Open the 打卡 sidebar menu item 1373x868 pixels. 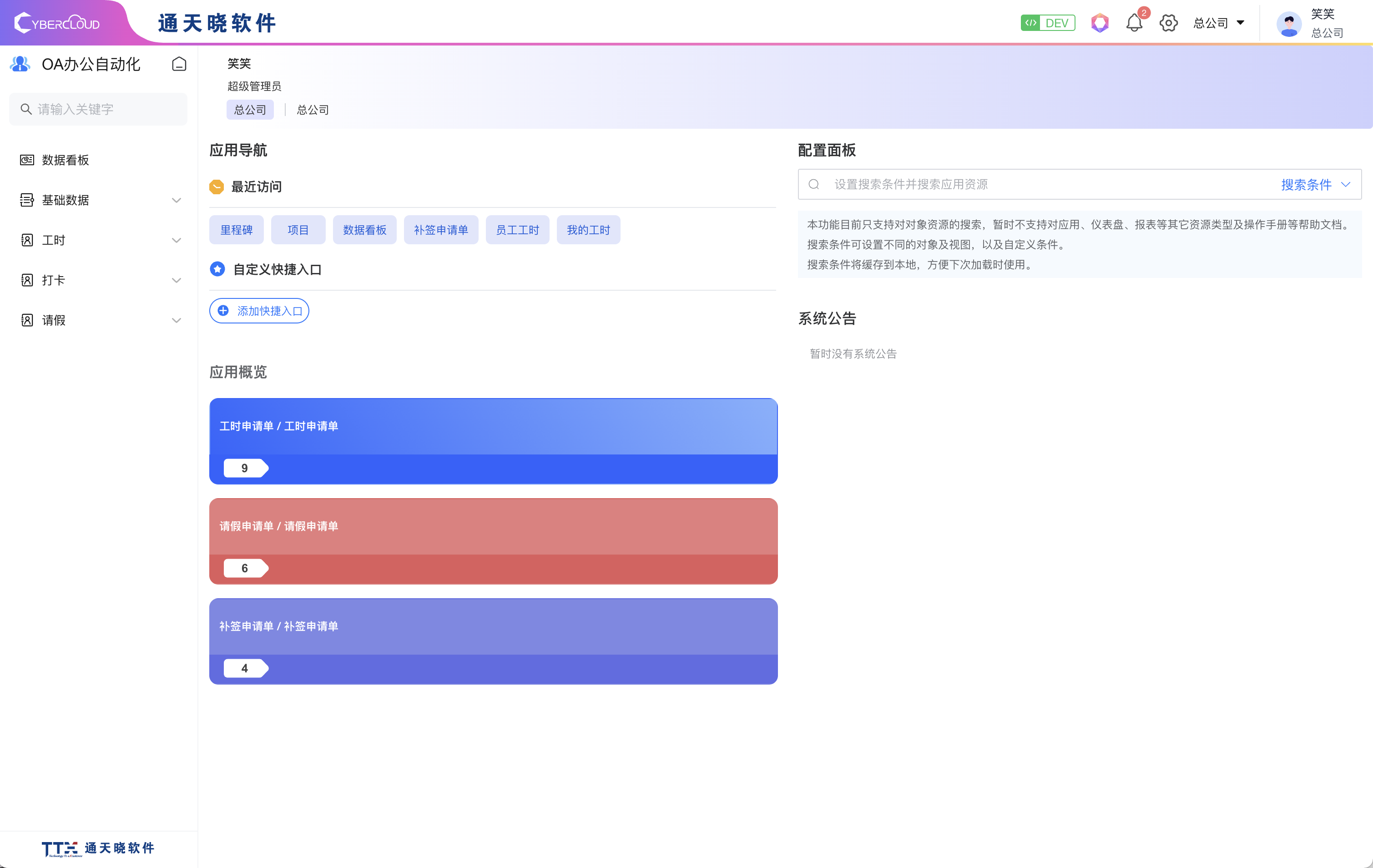pos(54,280)
